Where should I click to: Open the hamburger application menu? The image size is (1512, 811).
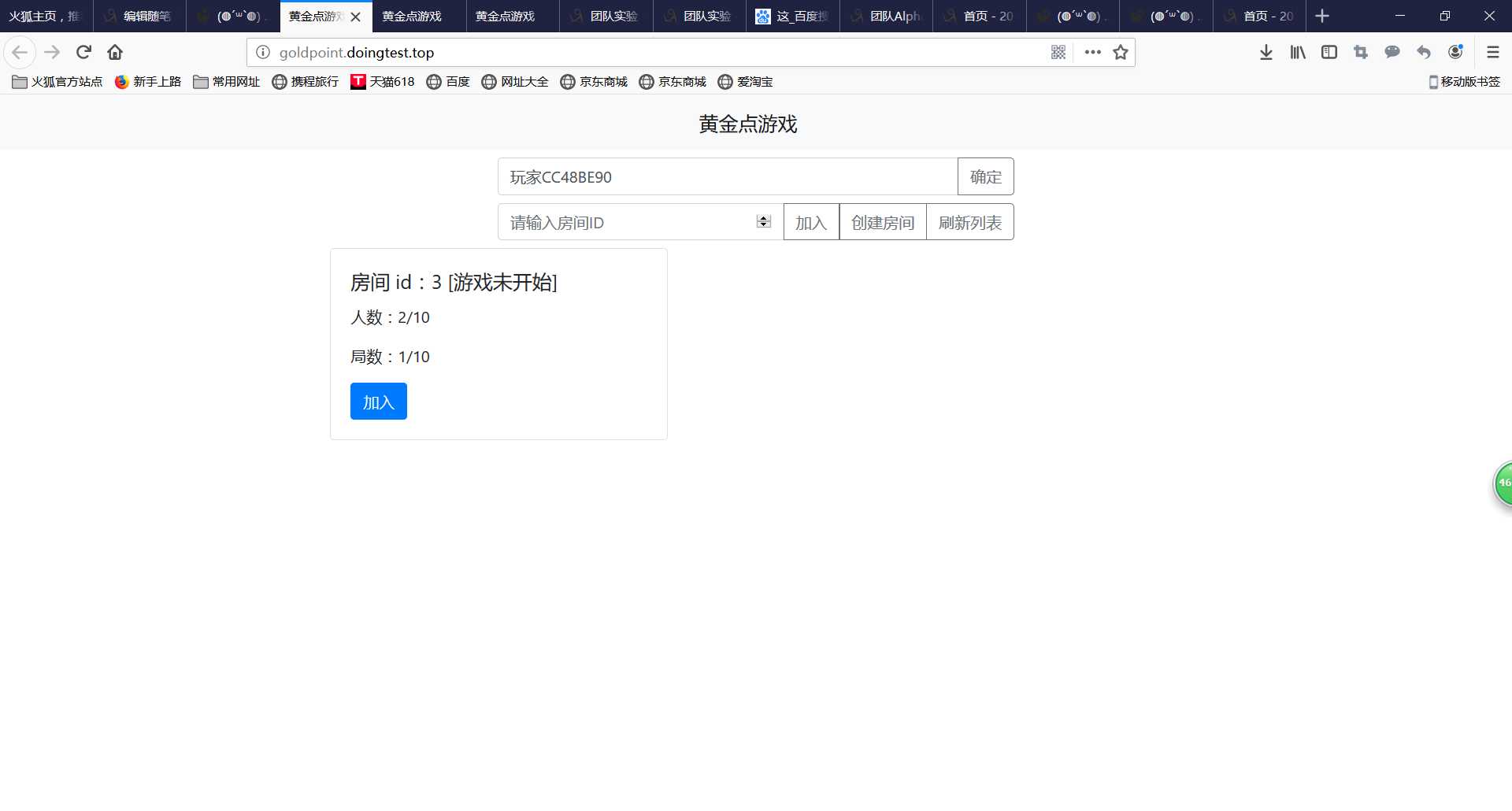1493,53
